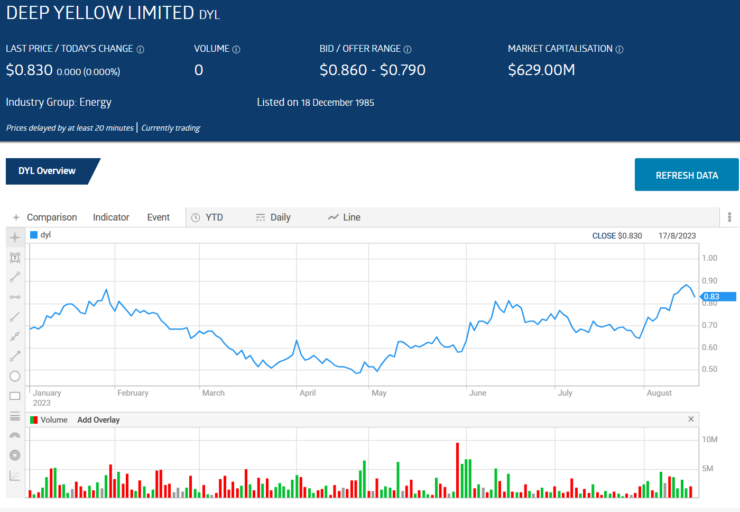Click the 0.83 current price marker

click(718, 296)
